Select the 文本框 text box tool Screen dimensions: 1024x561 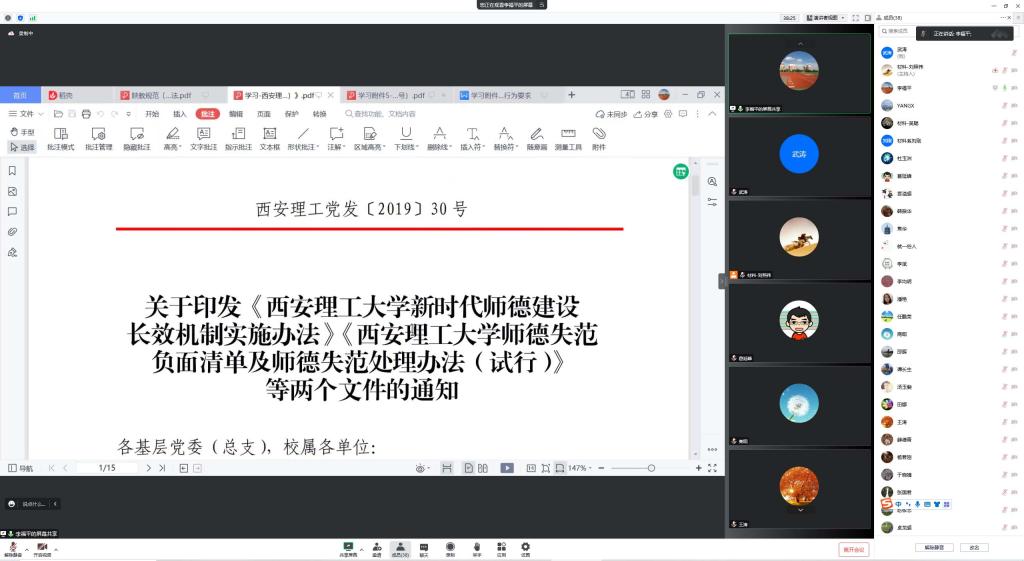tap(270, 139)
